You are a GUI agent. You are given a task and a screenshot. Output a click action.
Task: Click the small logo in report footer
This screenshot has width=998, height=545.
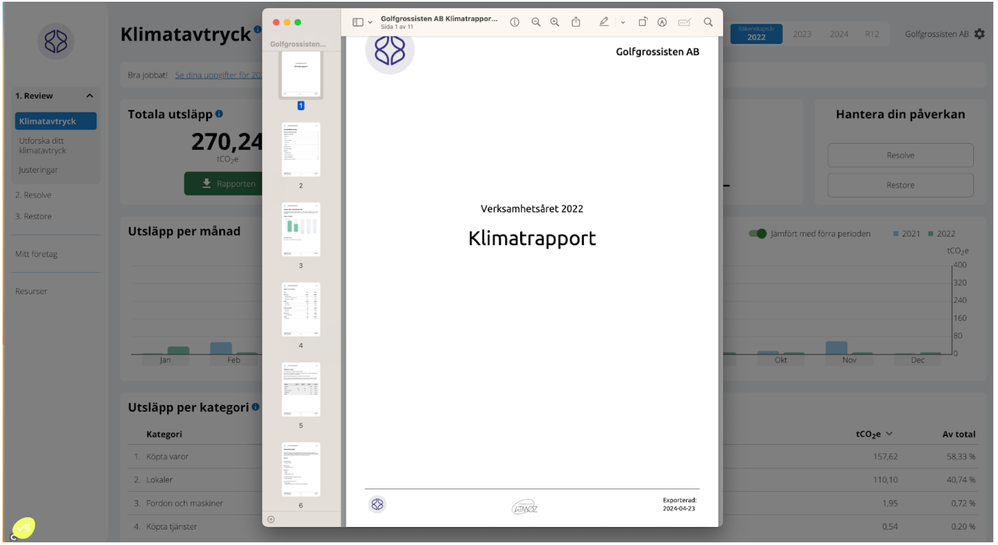click(377, 504)
